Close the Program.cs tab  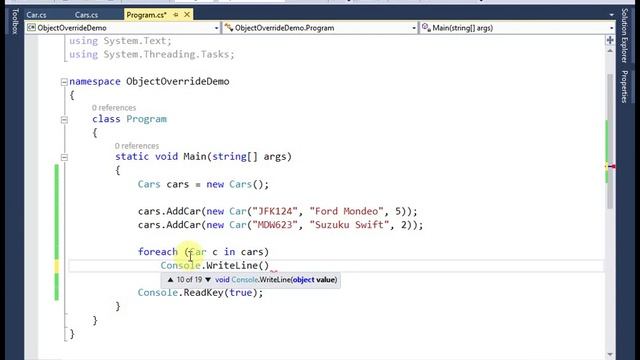[x=187, y=15]
